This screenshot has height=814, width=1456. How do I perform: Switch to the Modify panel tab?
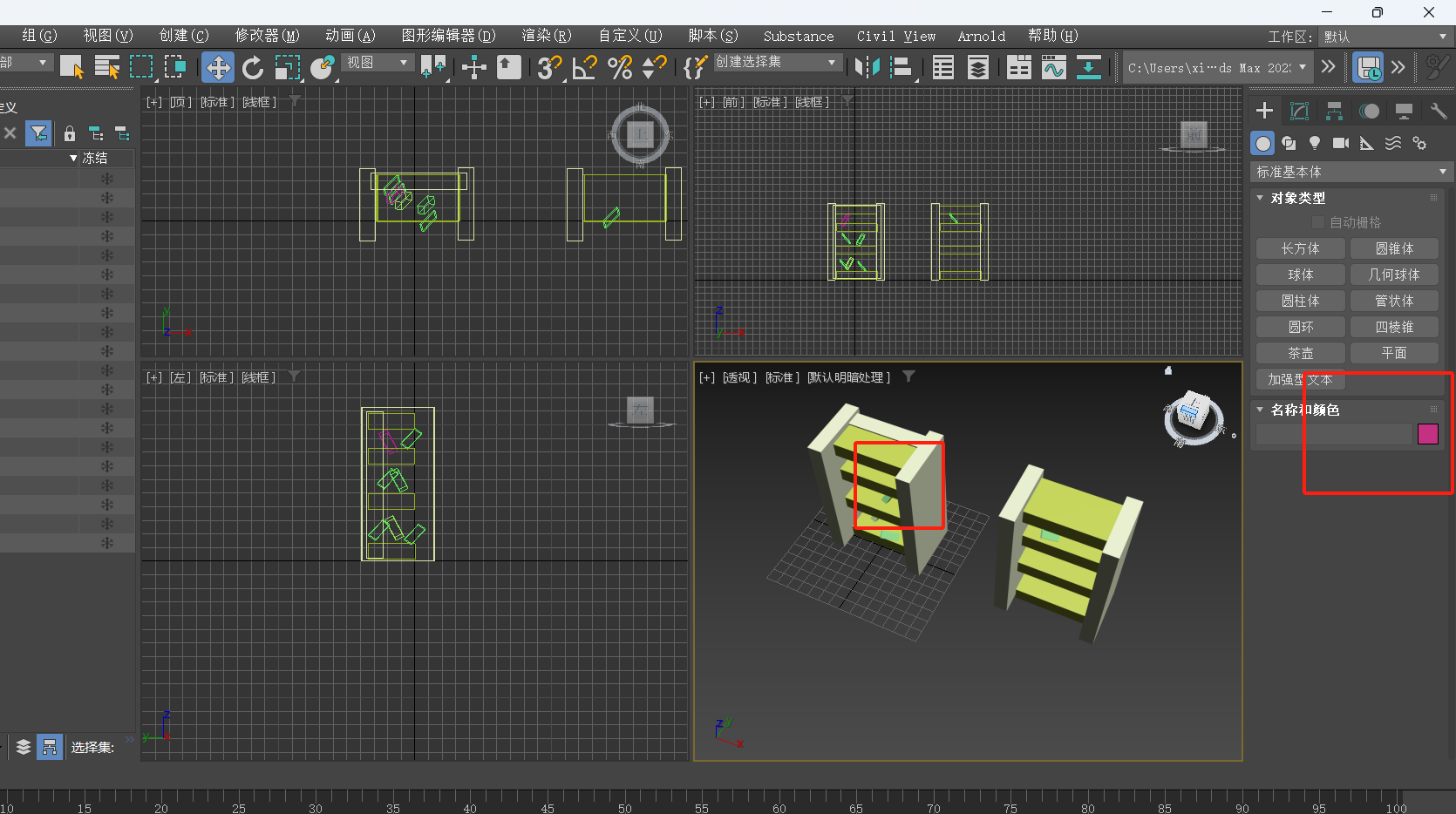point(1299,111)
